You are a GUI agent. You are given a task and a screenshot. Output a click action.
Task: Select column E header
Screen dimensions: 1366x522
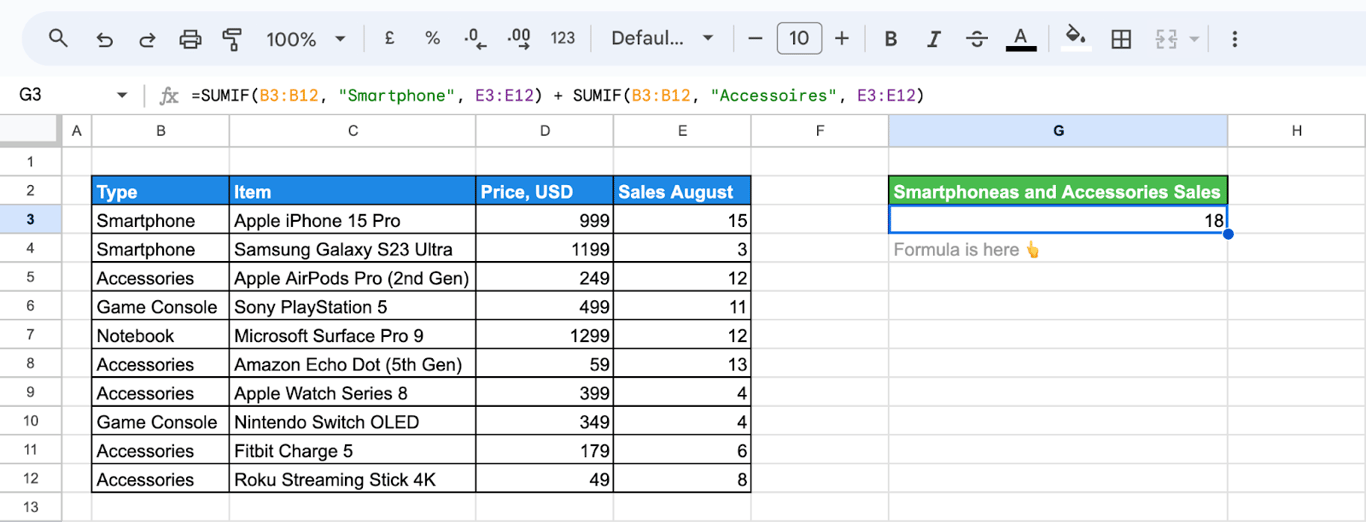[682, 131]
